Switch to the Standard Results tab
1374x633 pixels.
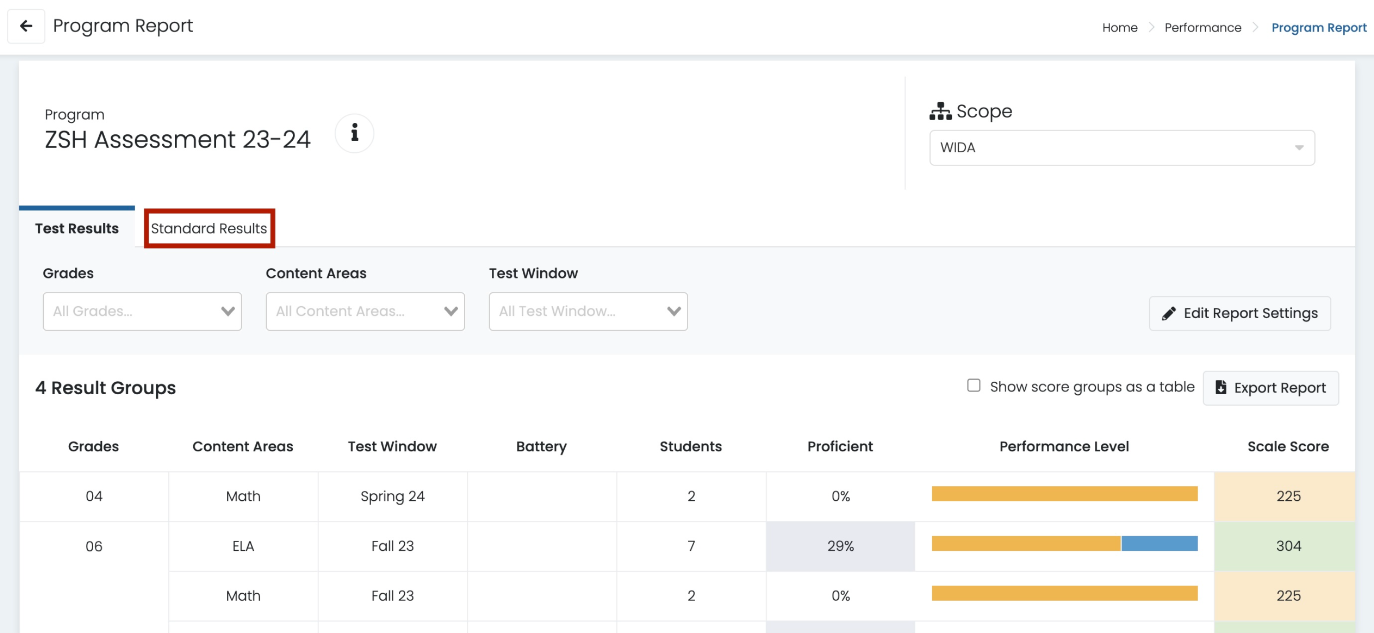coord(209,228)
